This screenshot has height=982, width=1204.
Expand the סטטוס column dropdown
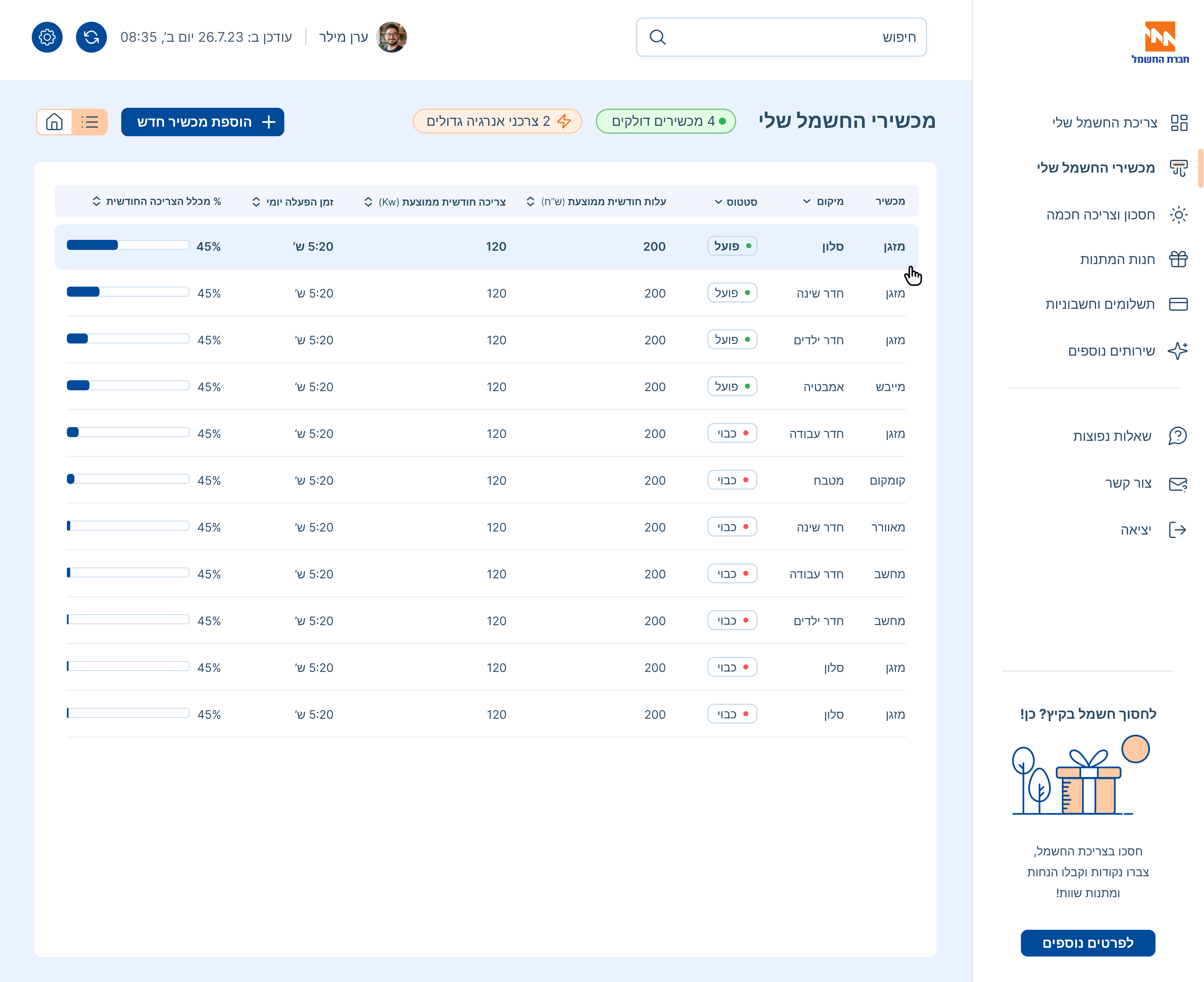pos(719,202)
